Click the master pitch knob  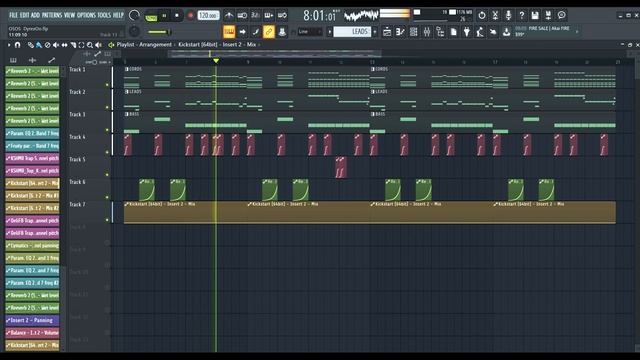tap(134, 31)
